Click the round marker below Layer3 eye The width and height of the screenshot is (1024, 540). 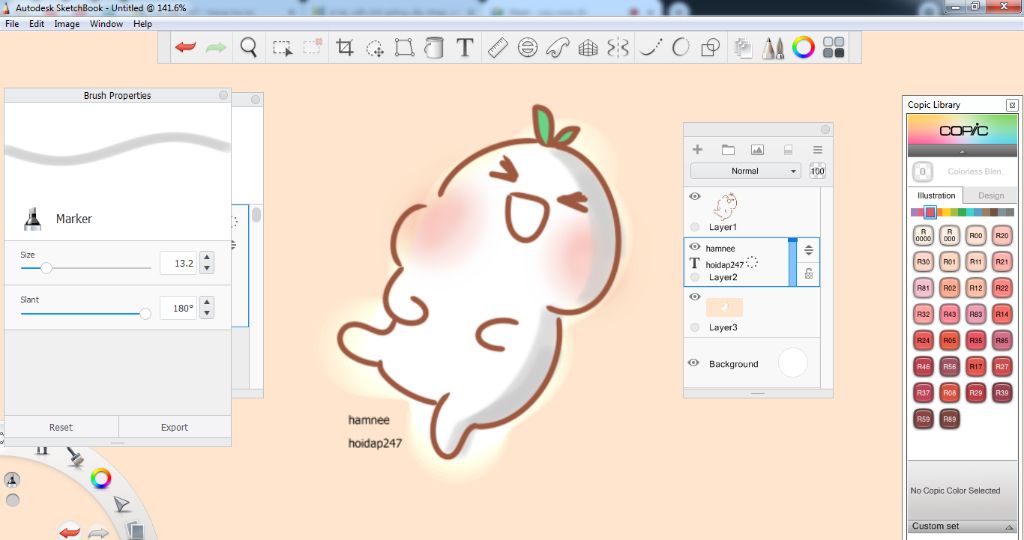point(695,327)
